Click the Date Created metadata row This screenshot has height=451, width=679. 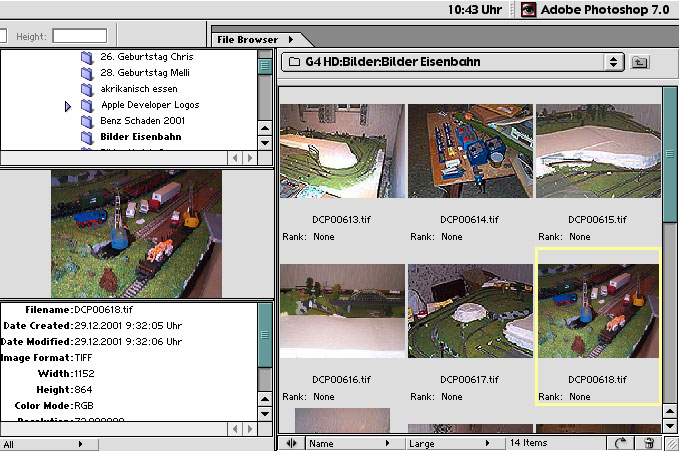click(92, 326)
